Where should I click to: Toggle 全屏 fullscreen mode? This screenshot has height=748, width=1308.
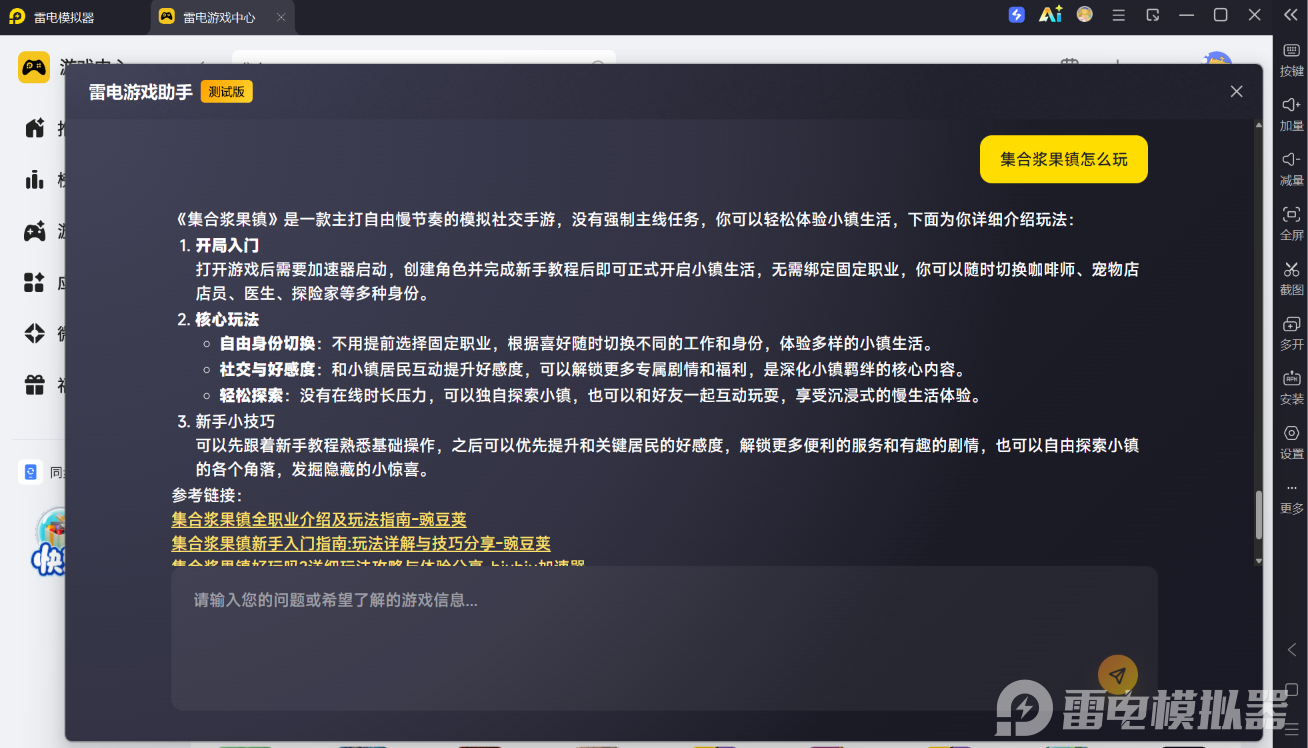click(1291, 224)
